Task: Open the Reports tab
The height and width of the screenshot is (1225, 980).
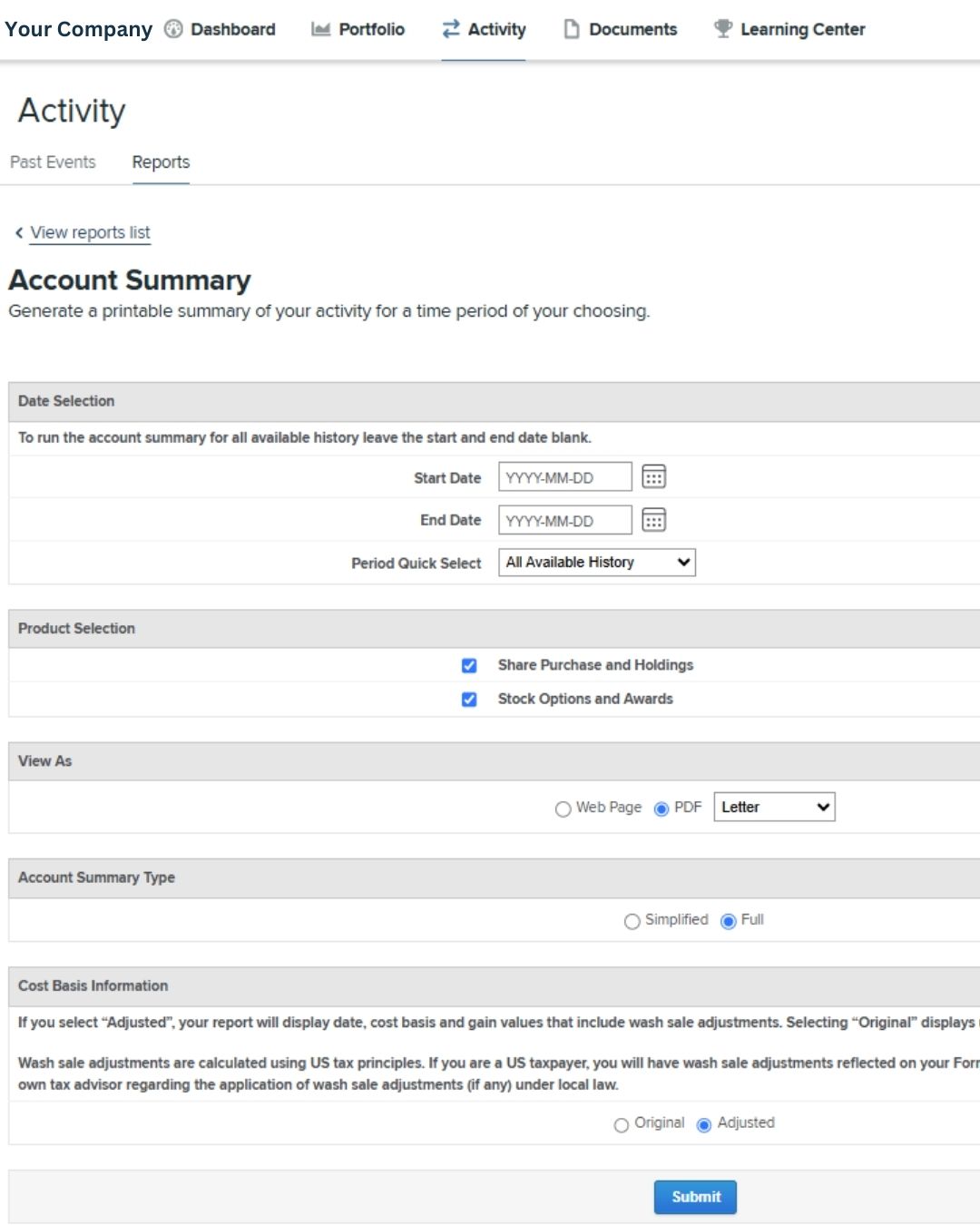Action: click(x=161, y=162)
